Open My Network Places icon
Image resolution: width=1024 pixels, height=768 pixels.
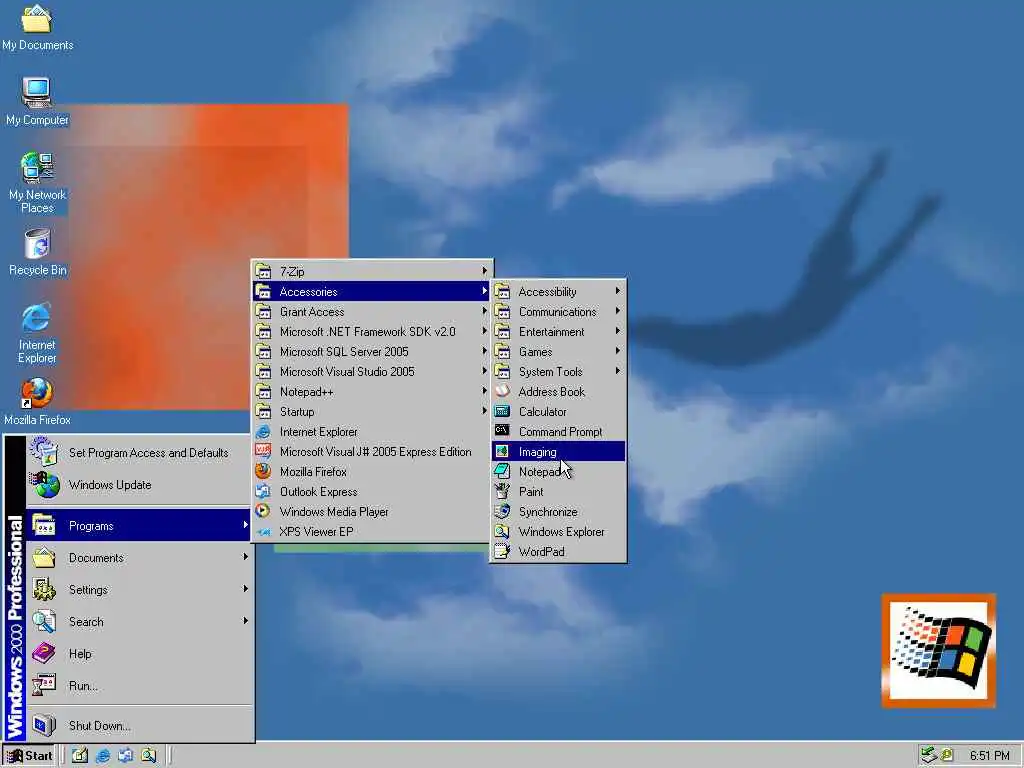point(37,183)
